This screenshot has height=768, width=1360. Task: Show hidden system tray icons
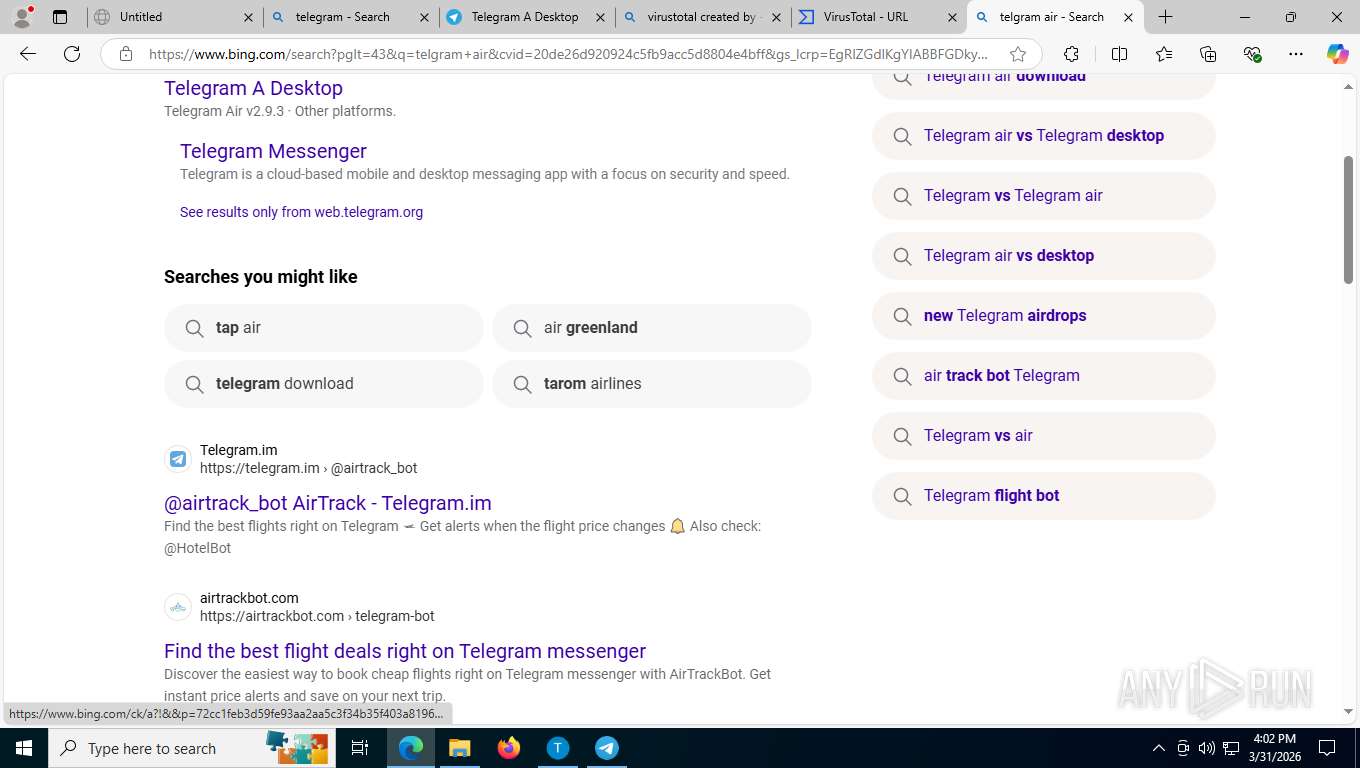[x=1159, y=748]
